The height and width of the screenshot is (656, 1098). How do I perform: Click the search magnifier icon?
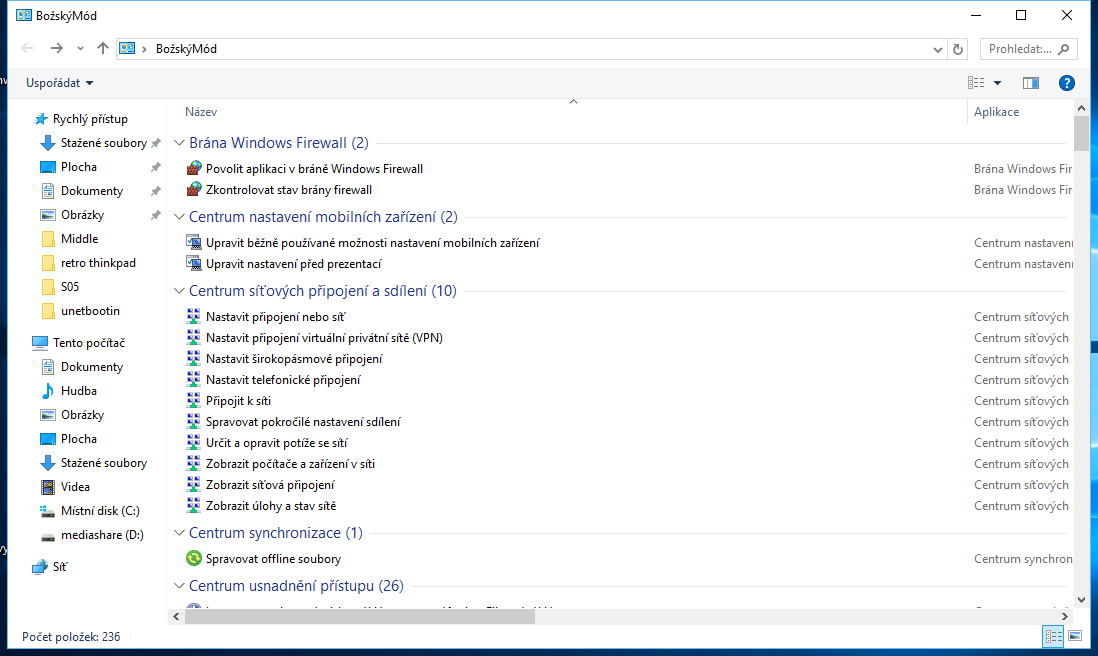[x=1064, y=49]
